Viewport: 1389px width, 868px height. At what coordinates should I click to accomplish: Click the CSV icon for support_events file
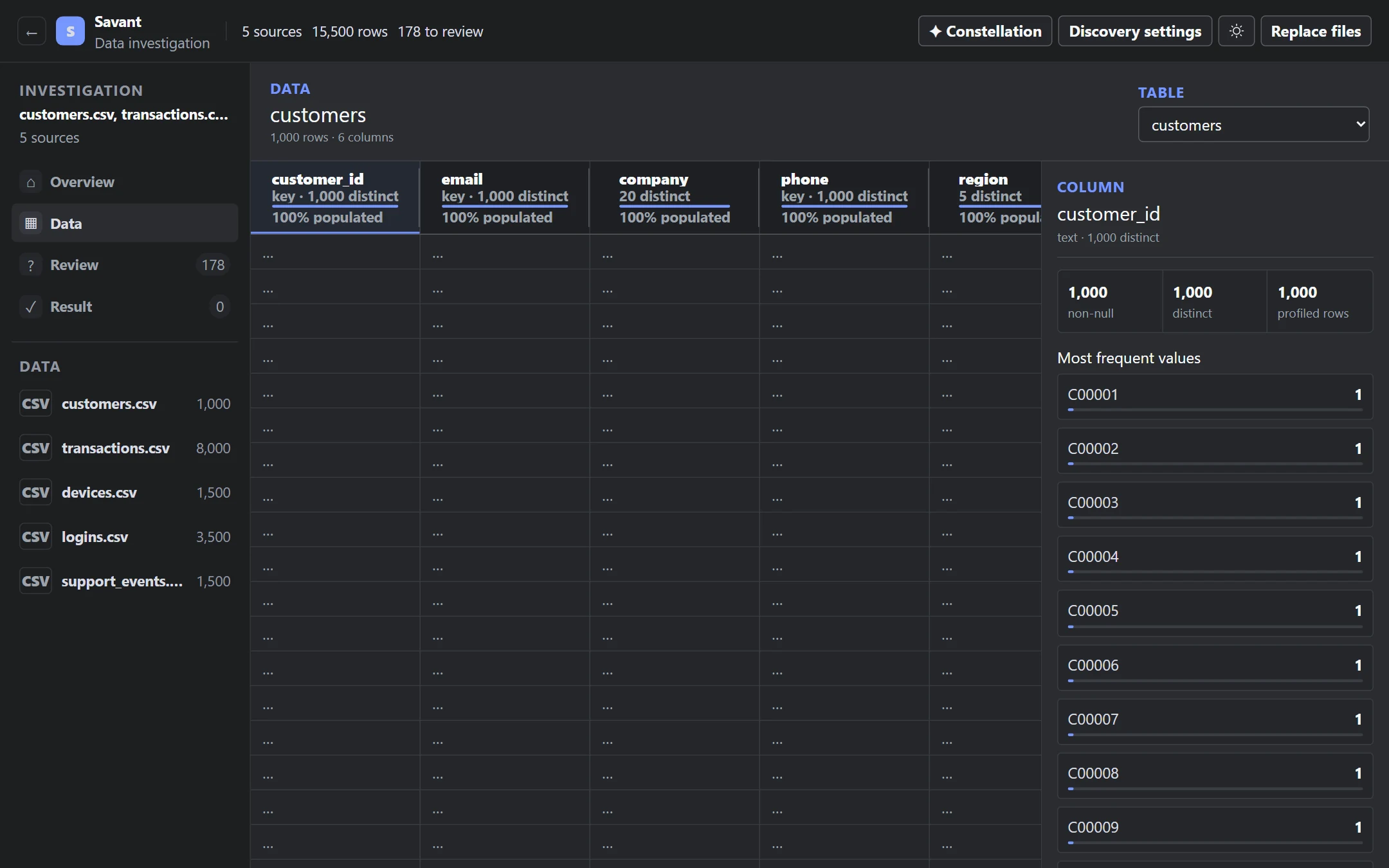tap(35, 581)
